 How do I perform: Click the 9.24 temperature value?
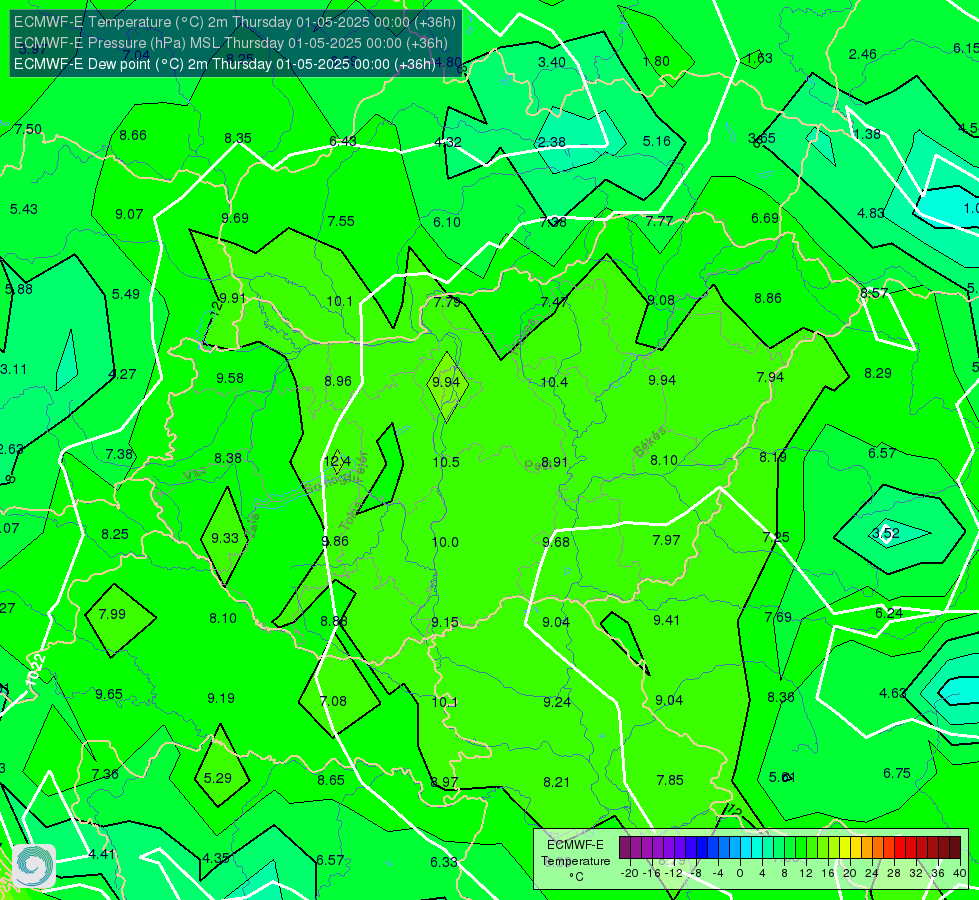click(x=557, y=703)
